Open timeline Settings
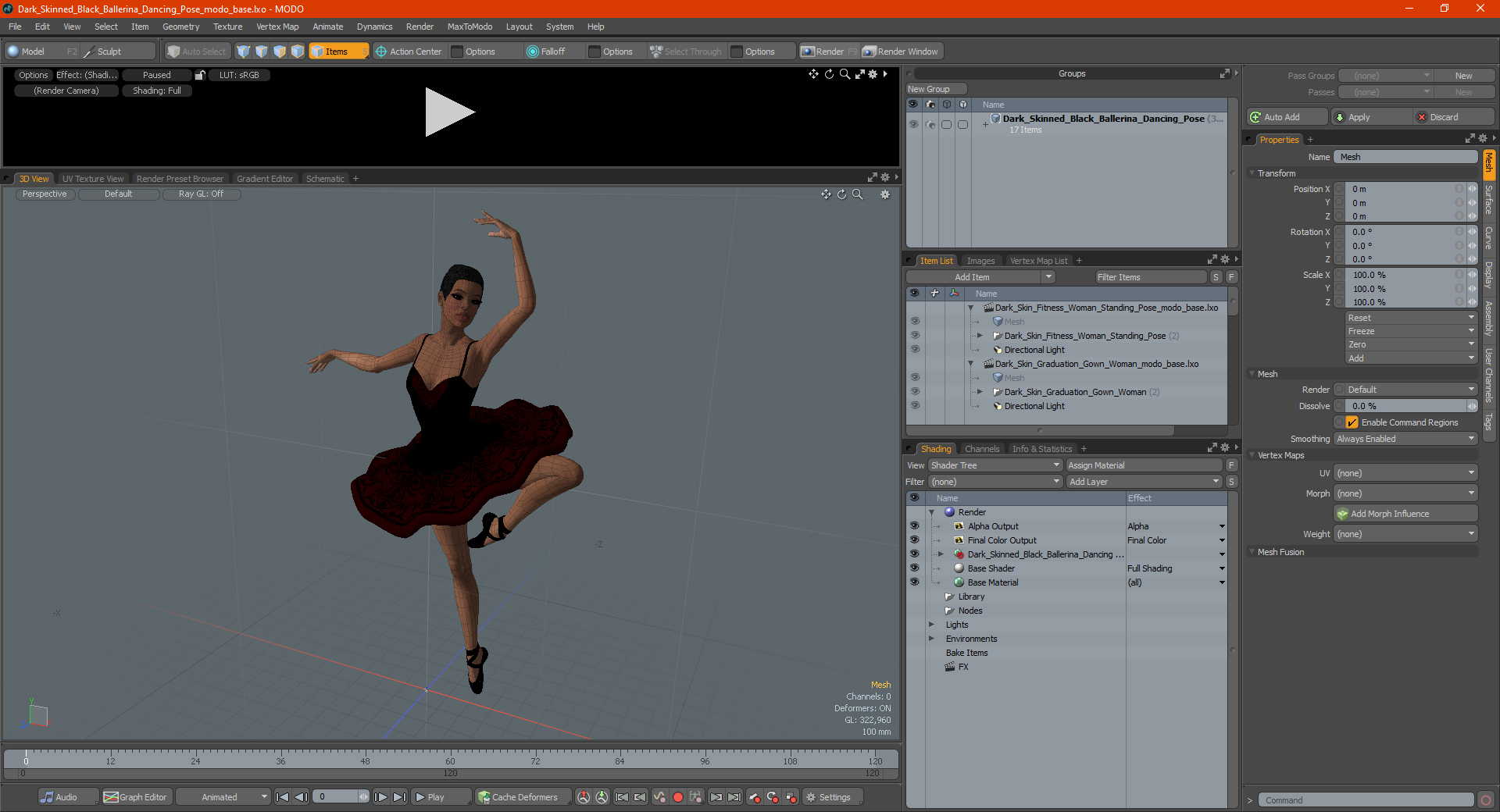 833,797
